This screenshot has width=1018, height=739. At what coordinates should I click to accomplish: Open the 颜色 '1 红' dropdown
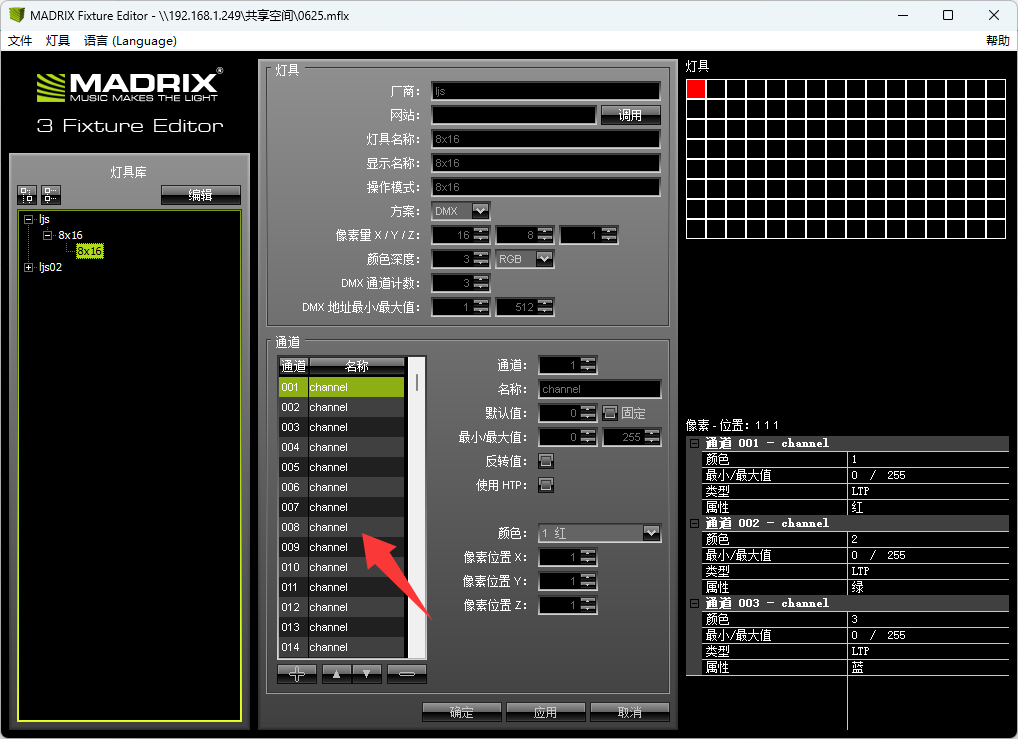651,533
